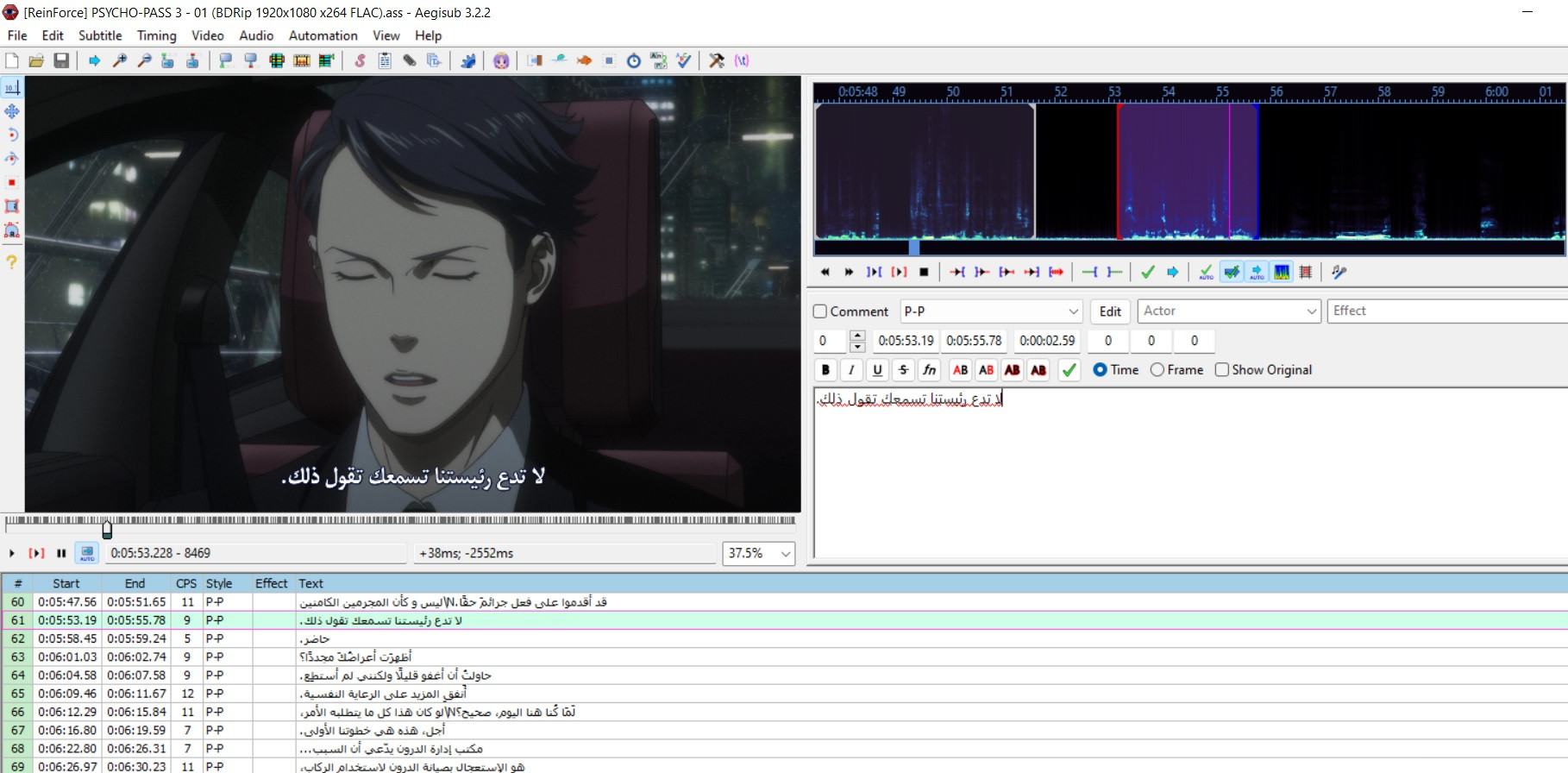The image size is (1568, 773).
Task: Toggle go to next line on commit
Action: click(1232, 272)
